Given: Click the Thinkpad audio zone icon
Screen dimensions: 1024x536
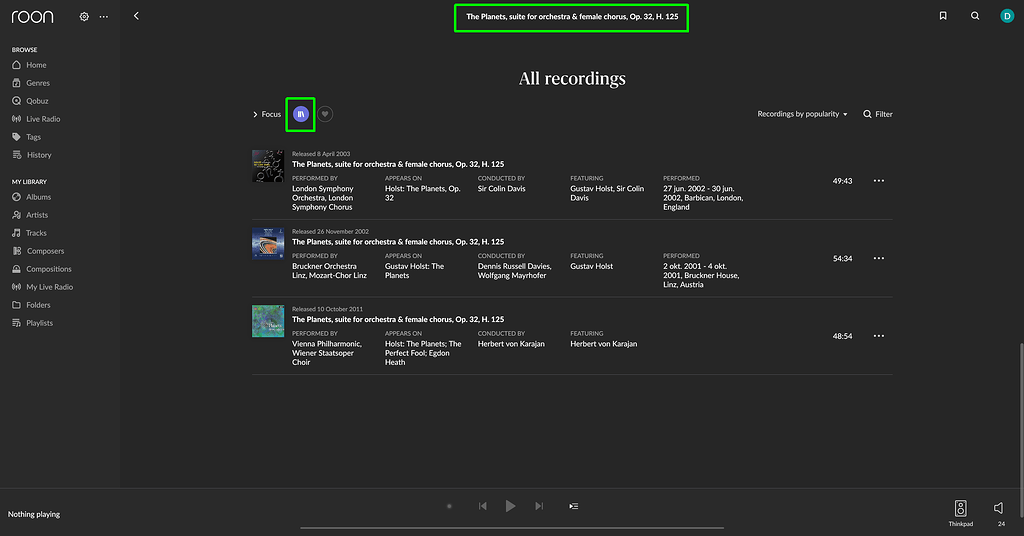Looking at the screenshot, I should pyautogui.click(x=960, y=508).
